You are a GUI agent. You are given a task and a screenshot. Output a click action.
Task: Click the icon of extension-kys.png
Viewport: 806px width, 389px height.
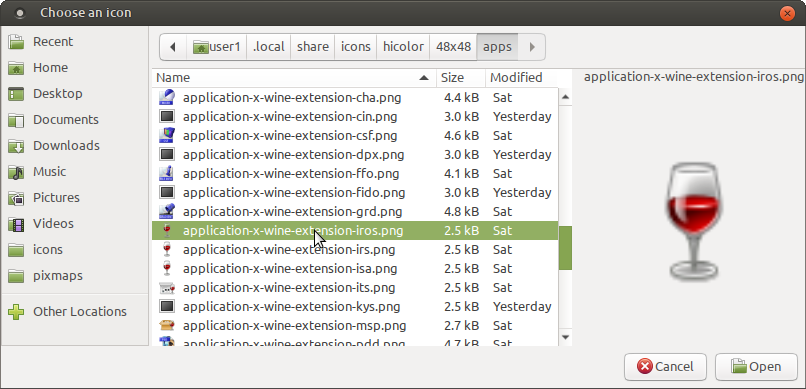pyautogui.click(x=167, y=306)
